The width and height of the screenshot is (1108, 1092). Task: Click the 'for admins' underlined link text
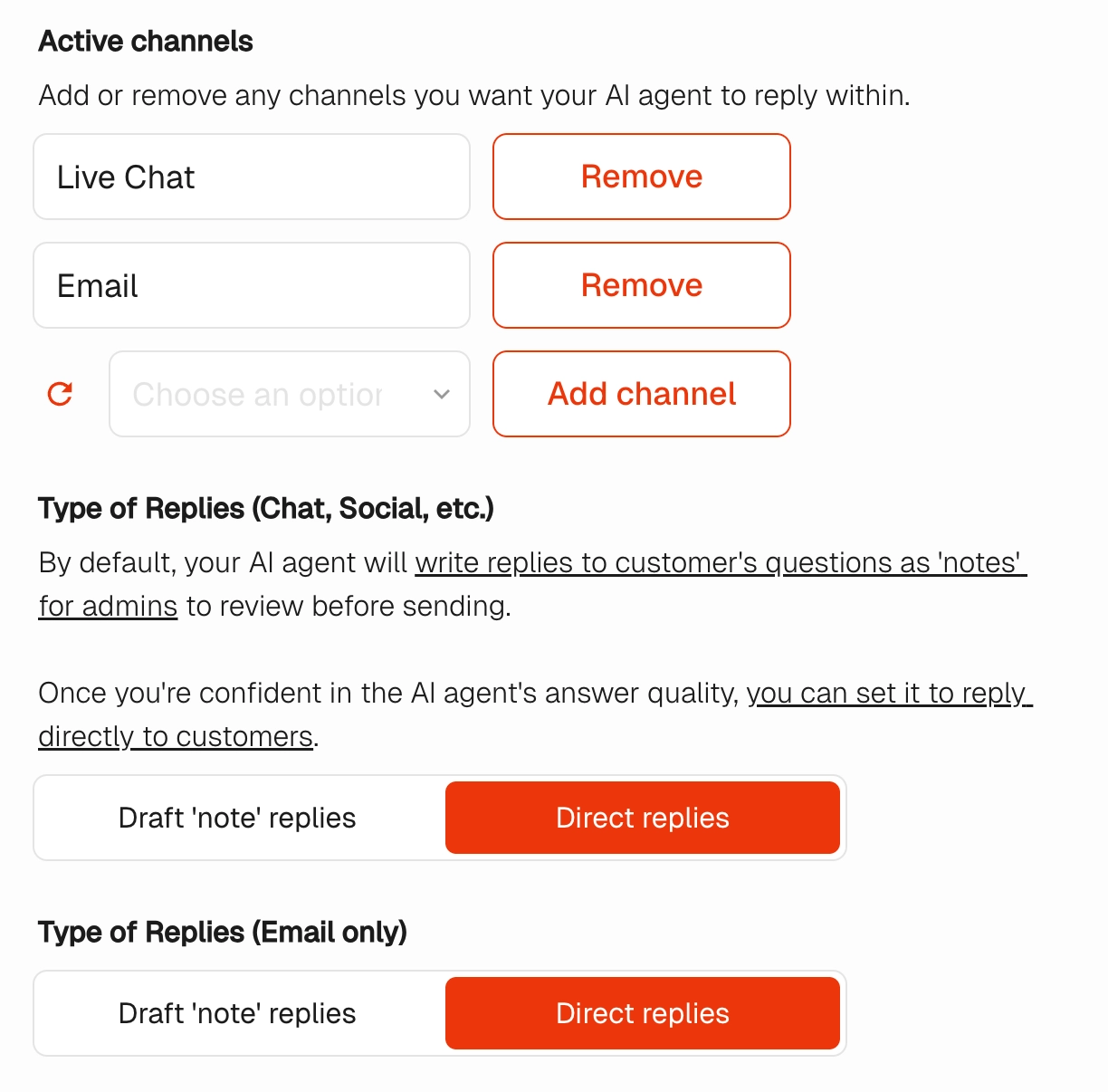(x=108, y=606)
